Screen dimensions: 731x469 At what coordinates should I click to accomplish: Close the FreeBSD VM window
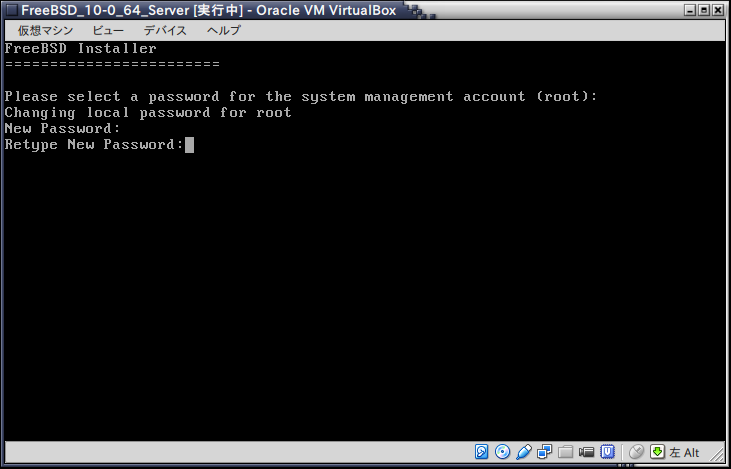click(719, 10)
